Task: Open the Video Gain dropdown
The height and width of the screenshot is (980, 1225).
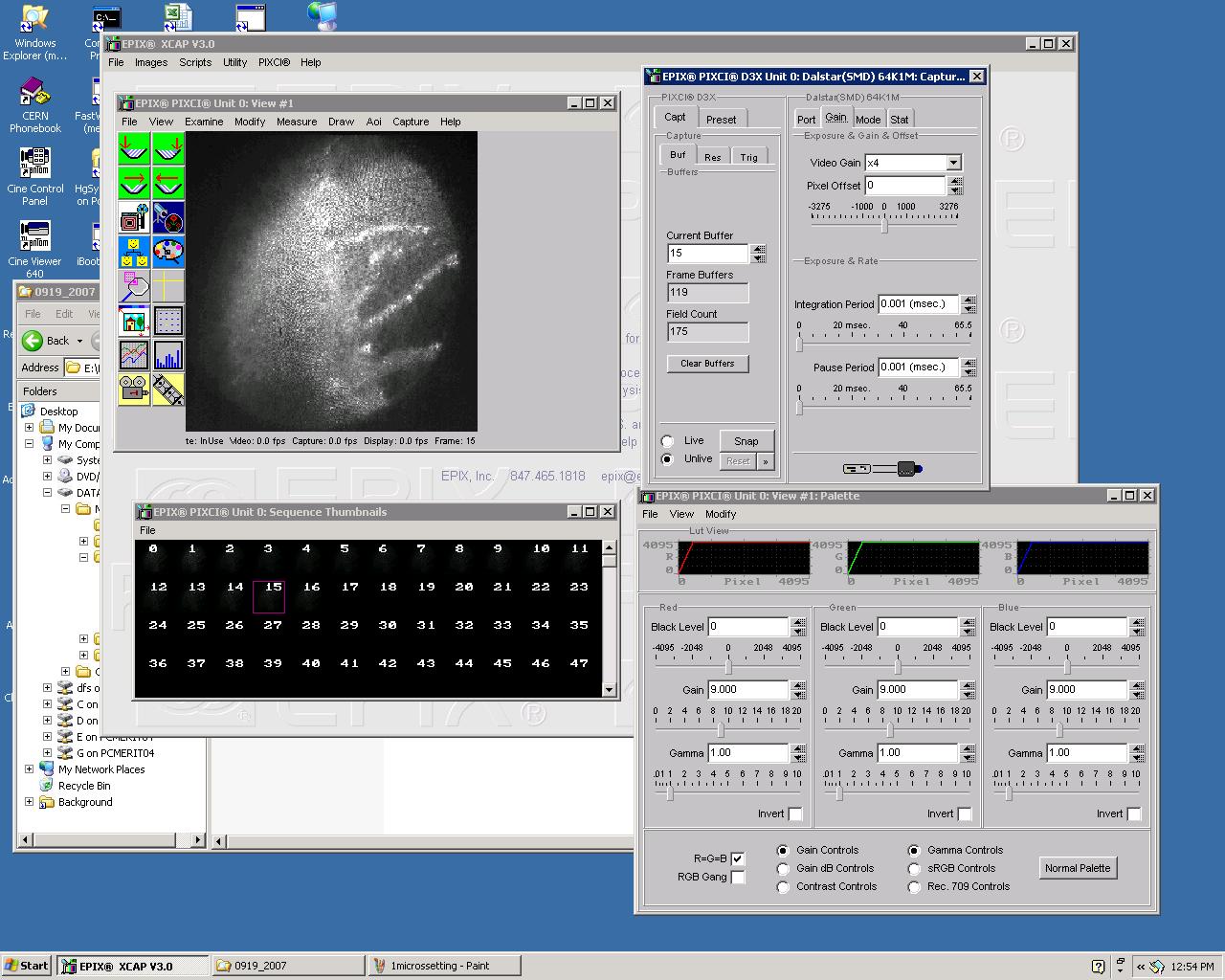Action: pos(953,163)
